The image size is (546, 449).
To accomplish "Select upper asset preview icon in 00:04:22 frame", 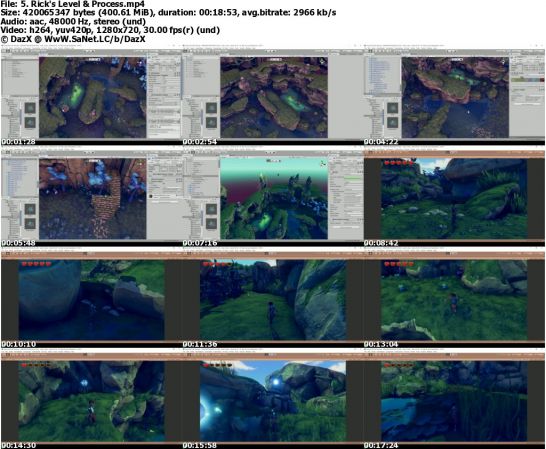I will 393,108.
